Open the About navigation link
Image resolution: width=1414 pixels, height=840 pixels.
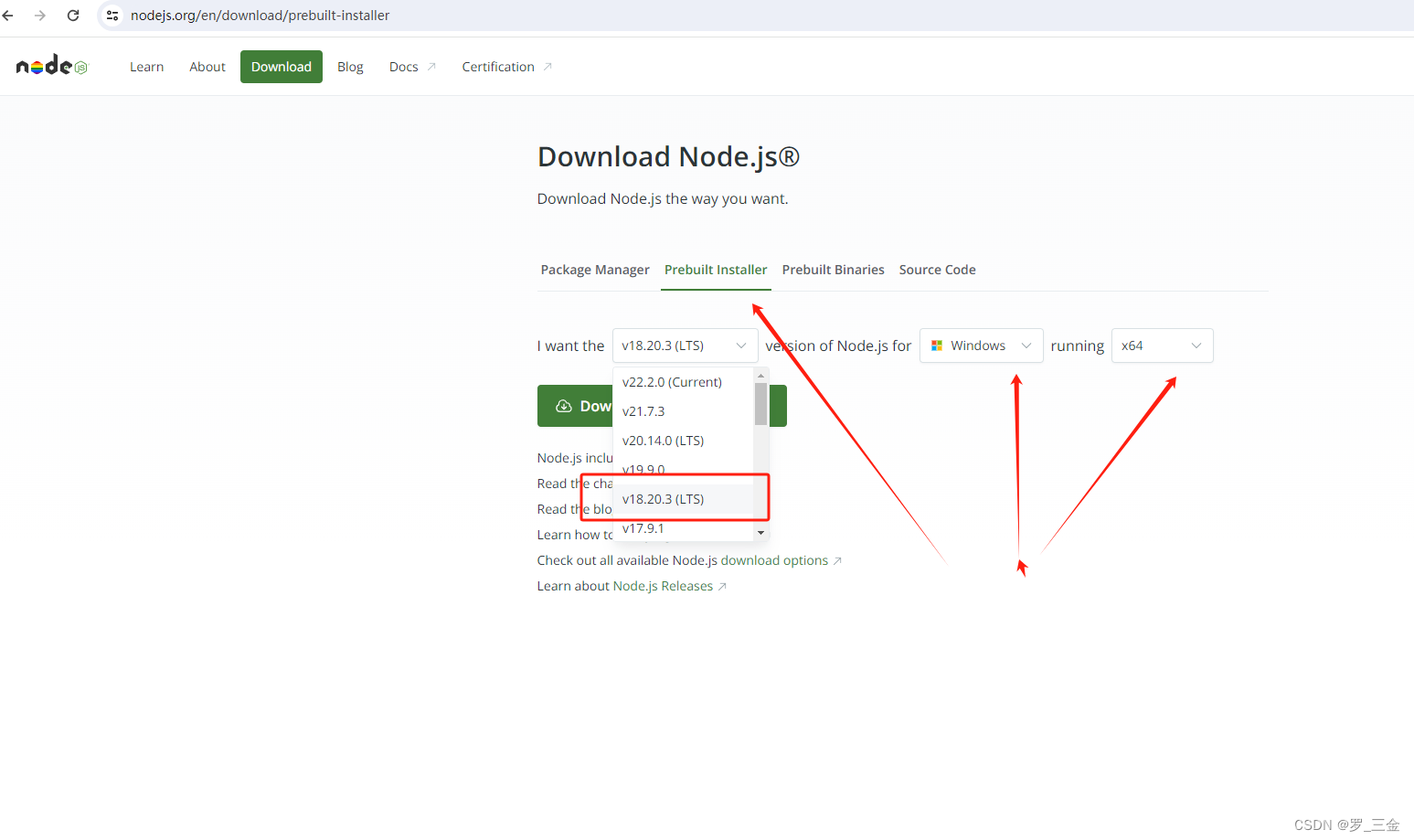pyautogui.click(x=207, y=67)
